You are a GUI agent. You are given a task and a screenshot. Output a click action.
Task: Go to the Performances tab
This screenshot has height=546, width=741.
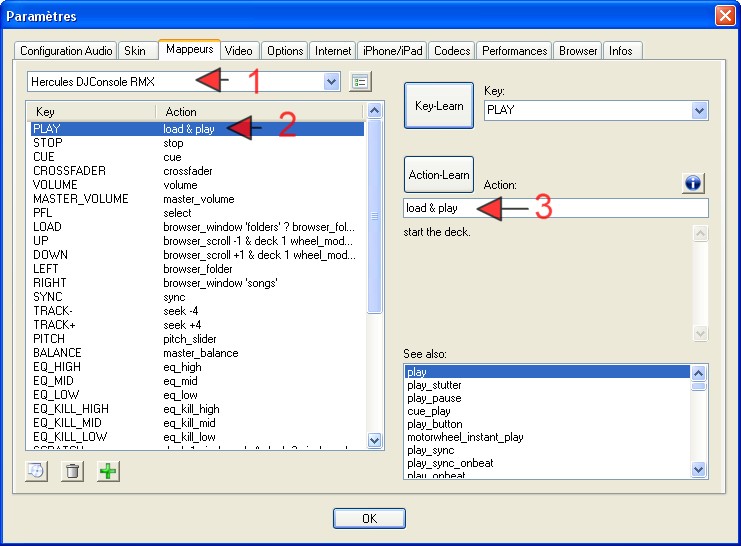coord(514,50)
